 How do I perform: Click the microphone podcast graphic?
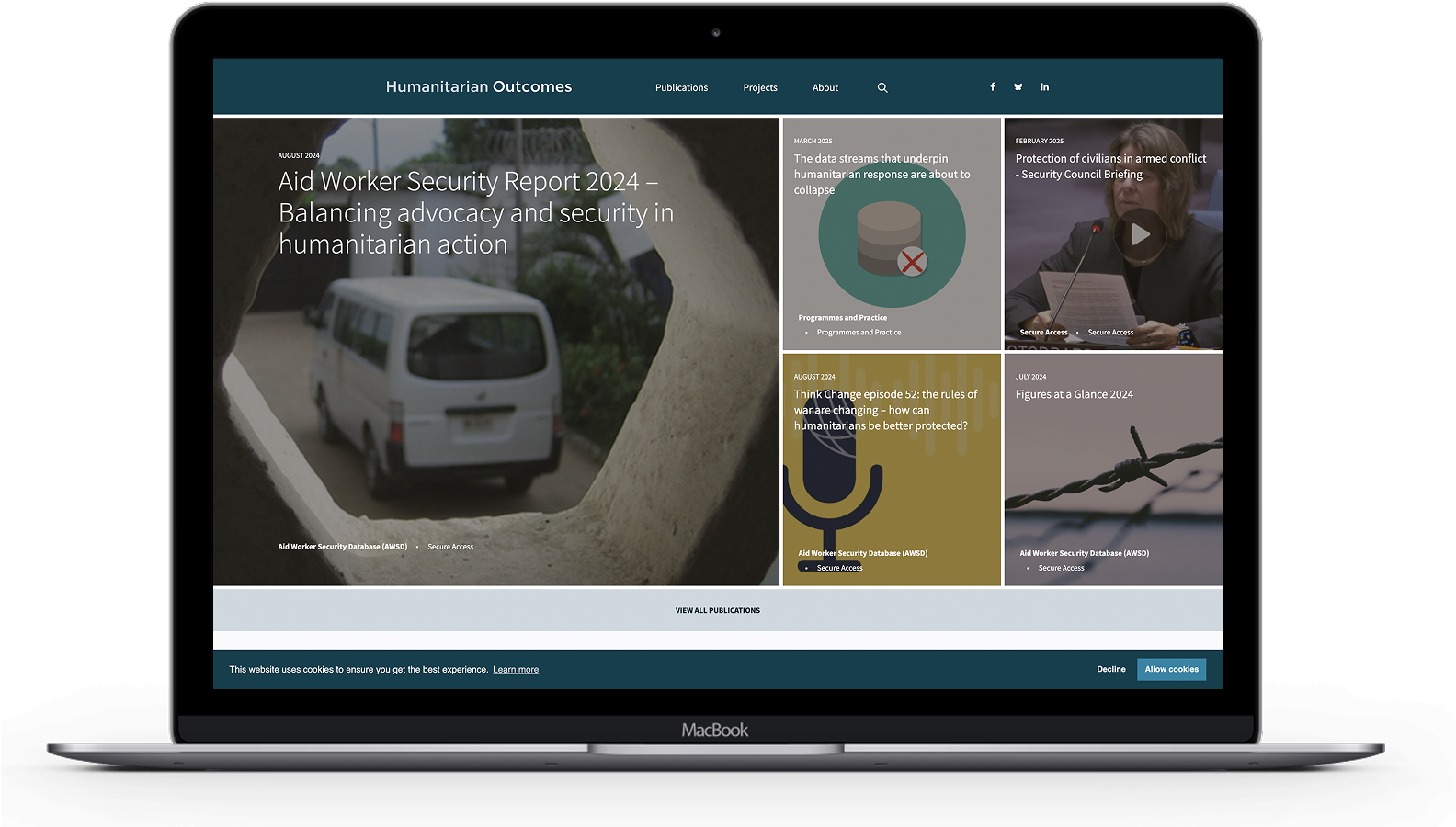click(832, 487)
